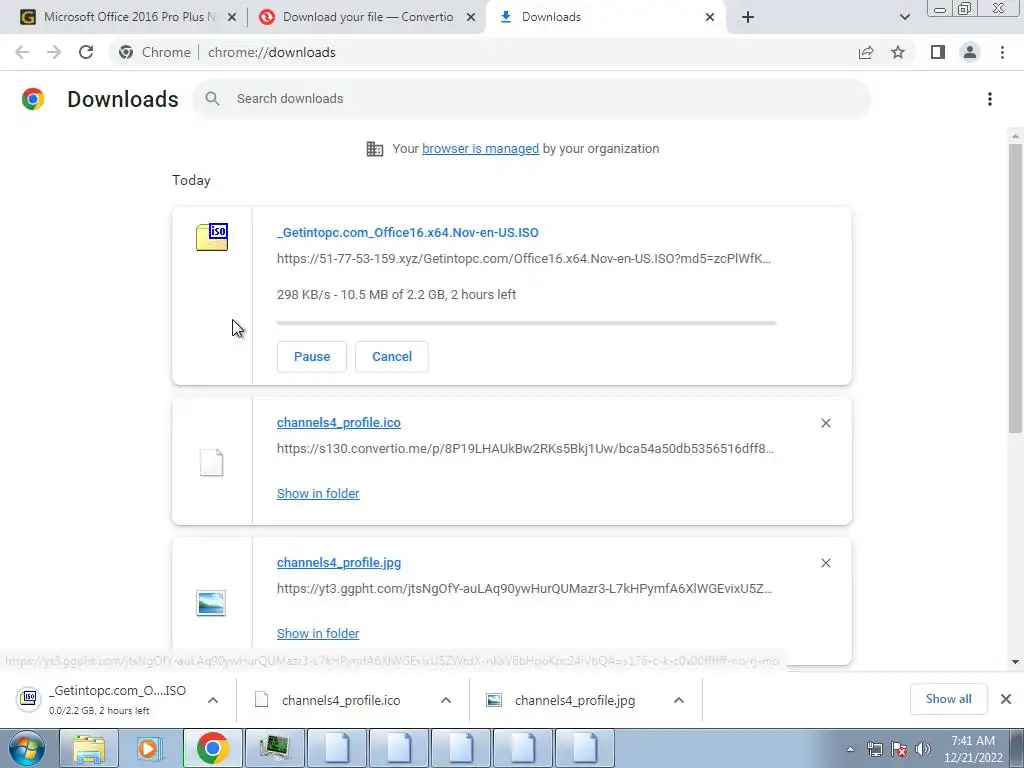This screenshot has height=768, width=1024.
Task: Click the Getintopc ISO item in download shelf
Action: coord(118,700)
